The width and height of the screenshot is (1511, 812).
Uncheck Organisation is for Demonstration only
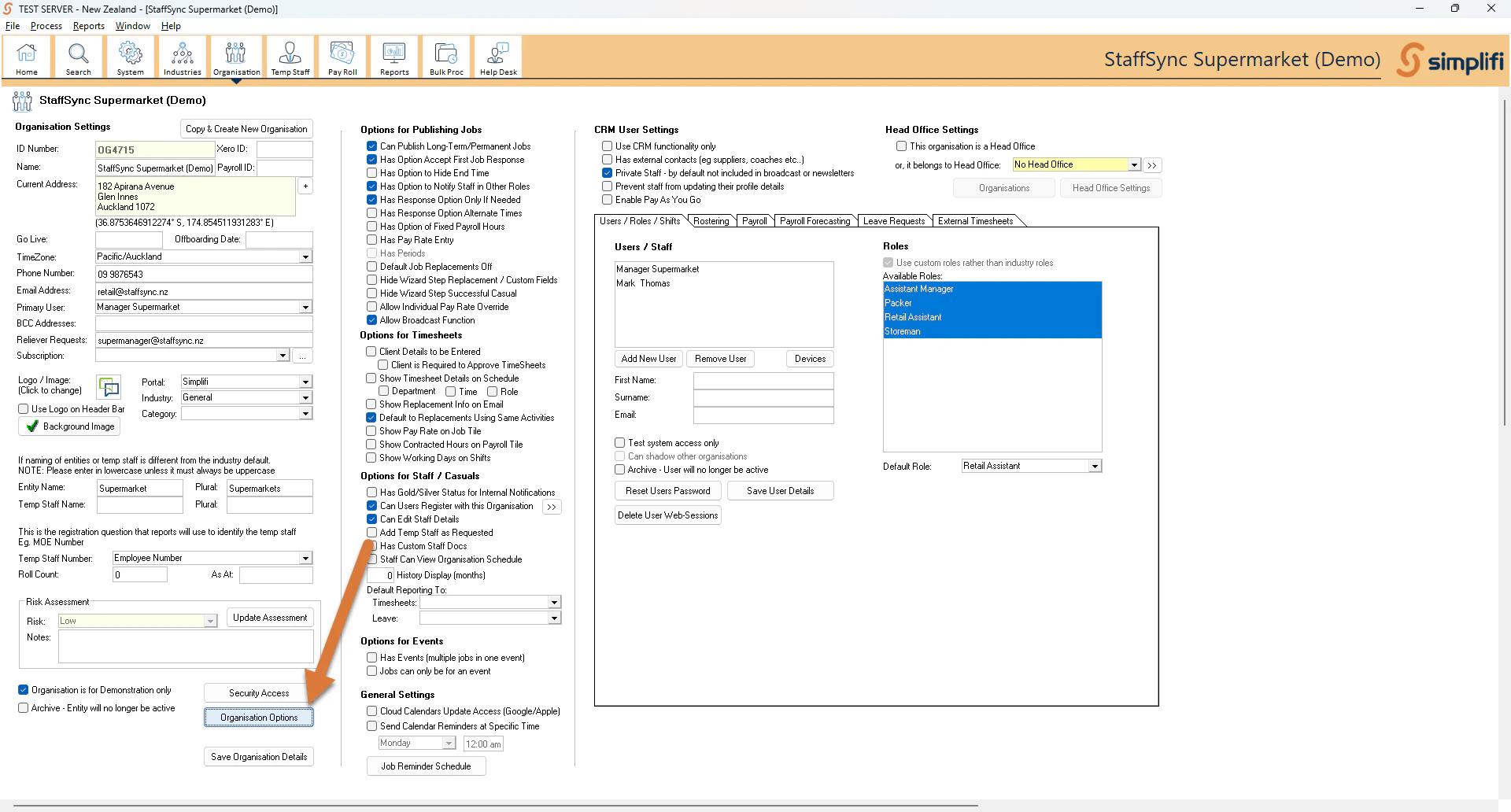click(23, 690)
